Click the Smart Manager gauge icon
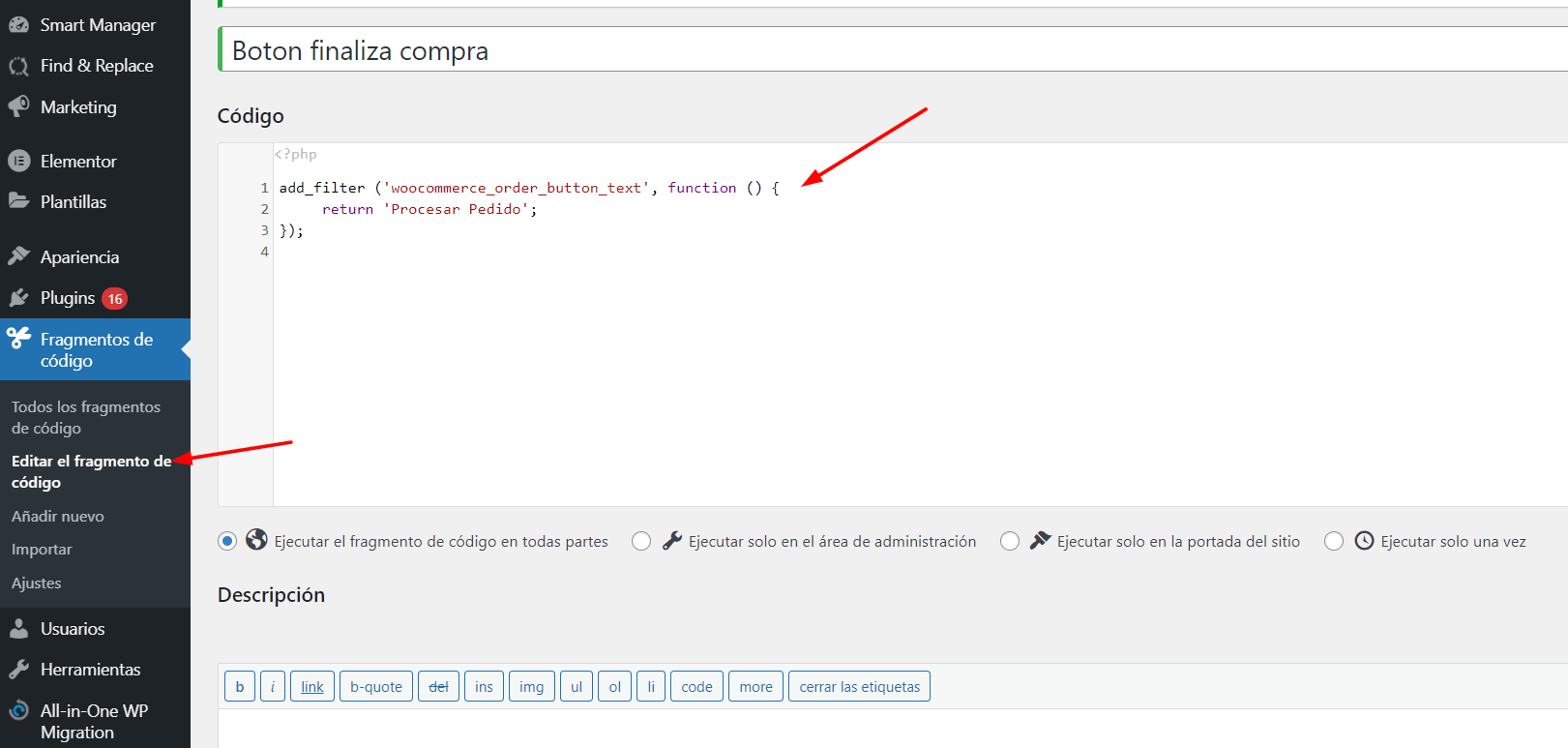Viewport: 1568px width, 748px height. (x=18, y=25)
